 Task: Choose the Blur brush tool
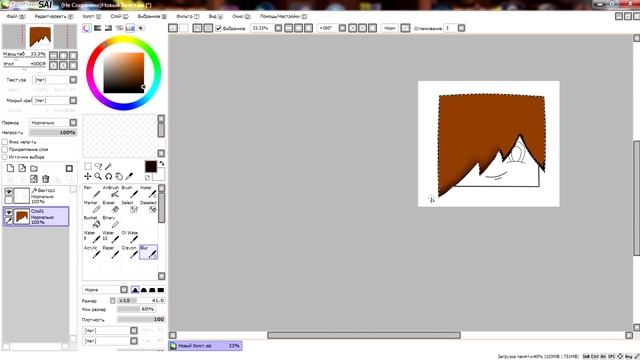click(149, 252)
